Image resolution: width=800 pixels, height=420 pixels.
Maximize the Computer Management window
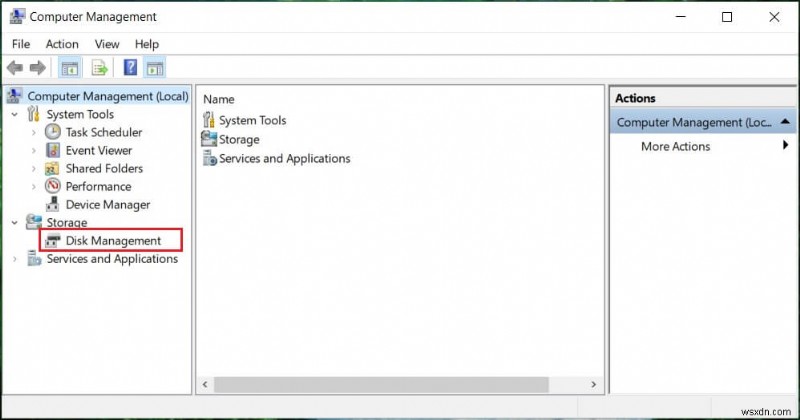coord(727,17)
